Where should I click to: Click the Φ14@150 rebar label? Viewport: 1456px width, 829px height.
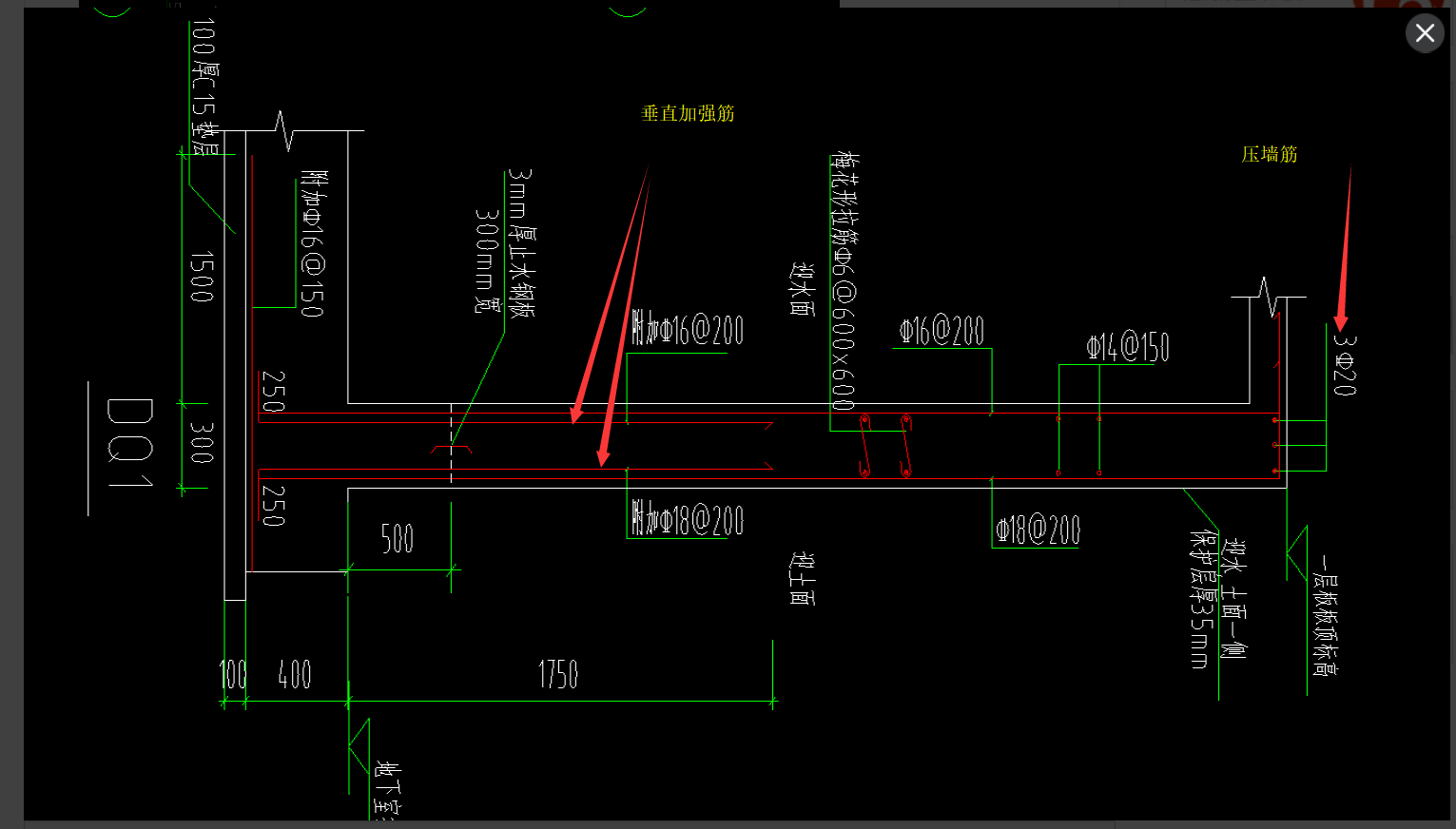click(x=1128, y=346)
